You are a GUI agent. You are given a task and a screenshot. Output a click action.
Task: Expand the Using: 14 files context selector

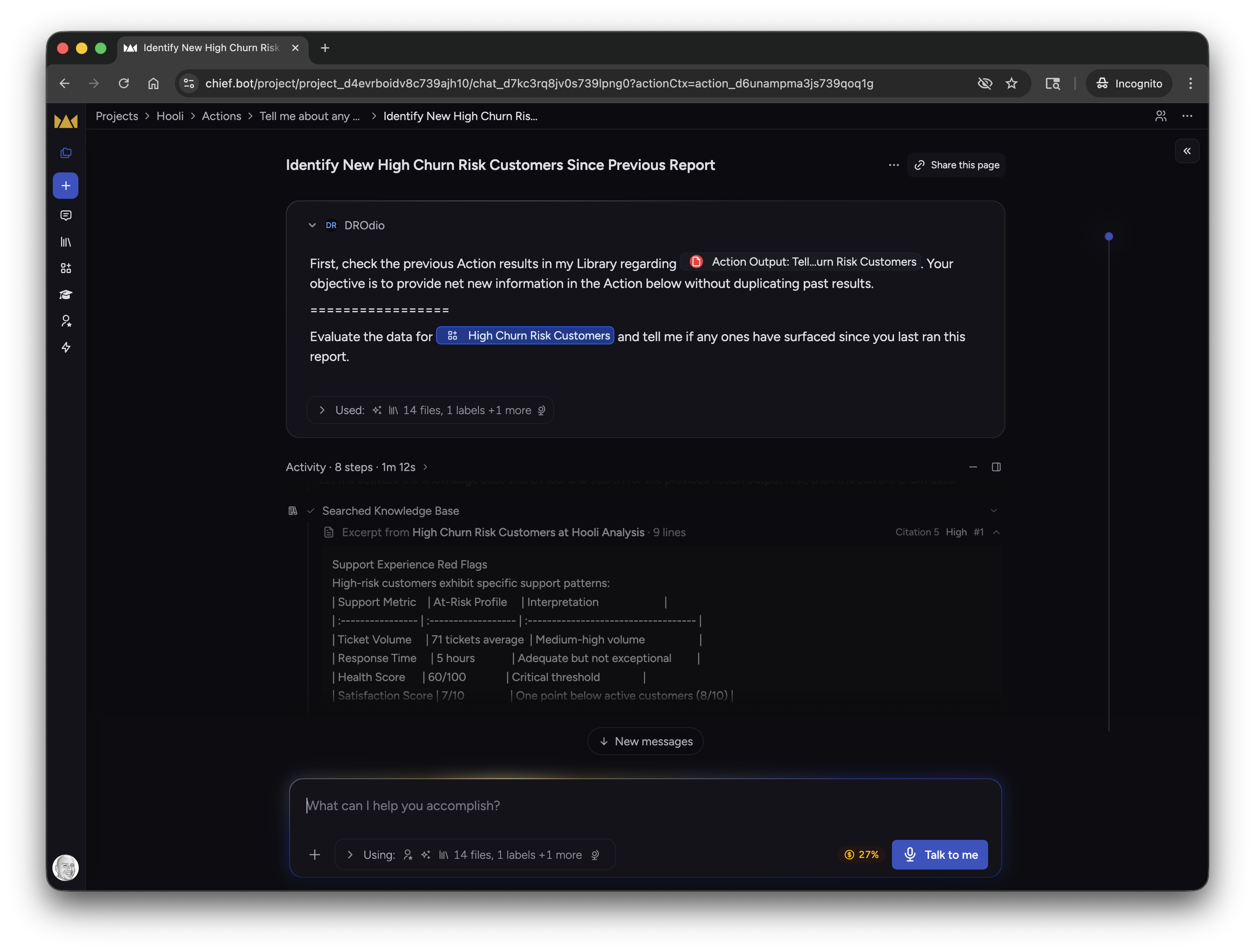pyautogui.click(x=475, y=854)
